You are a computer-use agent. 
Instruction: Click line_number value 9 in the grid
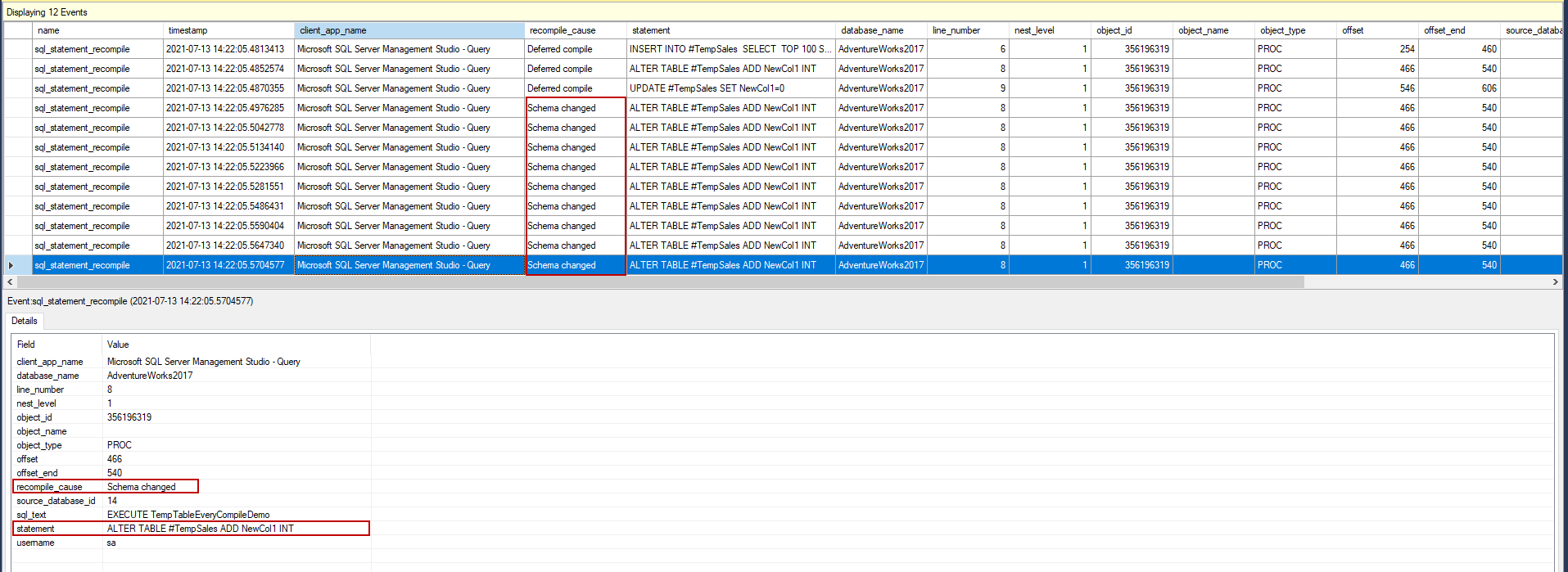(x=968, y=88)
